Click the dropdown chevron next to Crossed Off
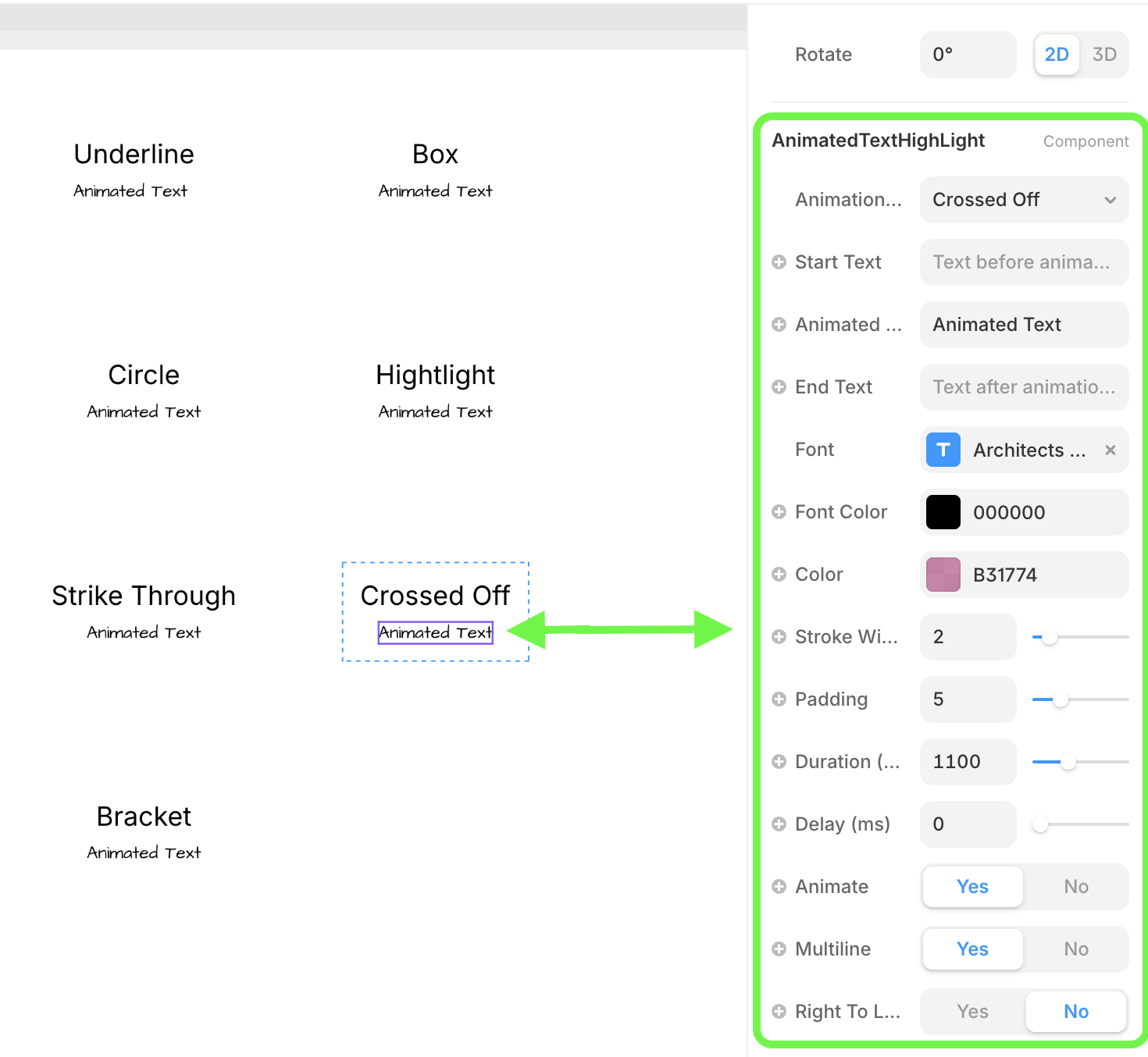This screenshot has width=1148, height=1057. point(1110,200)
